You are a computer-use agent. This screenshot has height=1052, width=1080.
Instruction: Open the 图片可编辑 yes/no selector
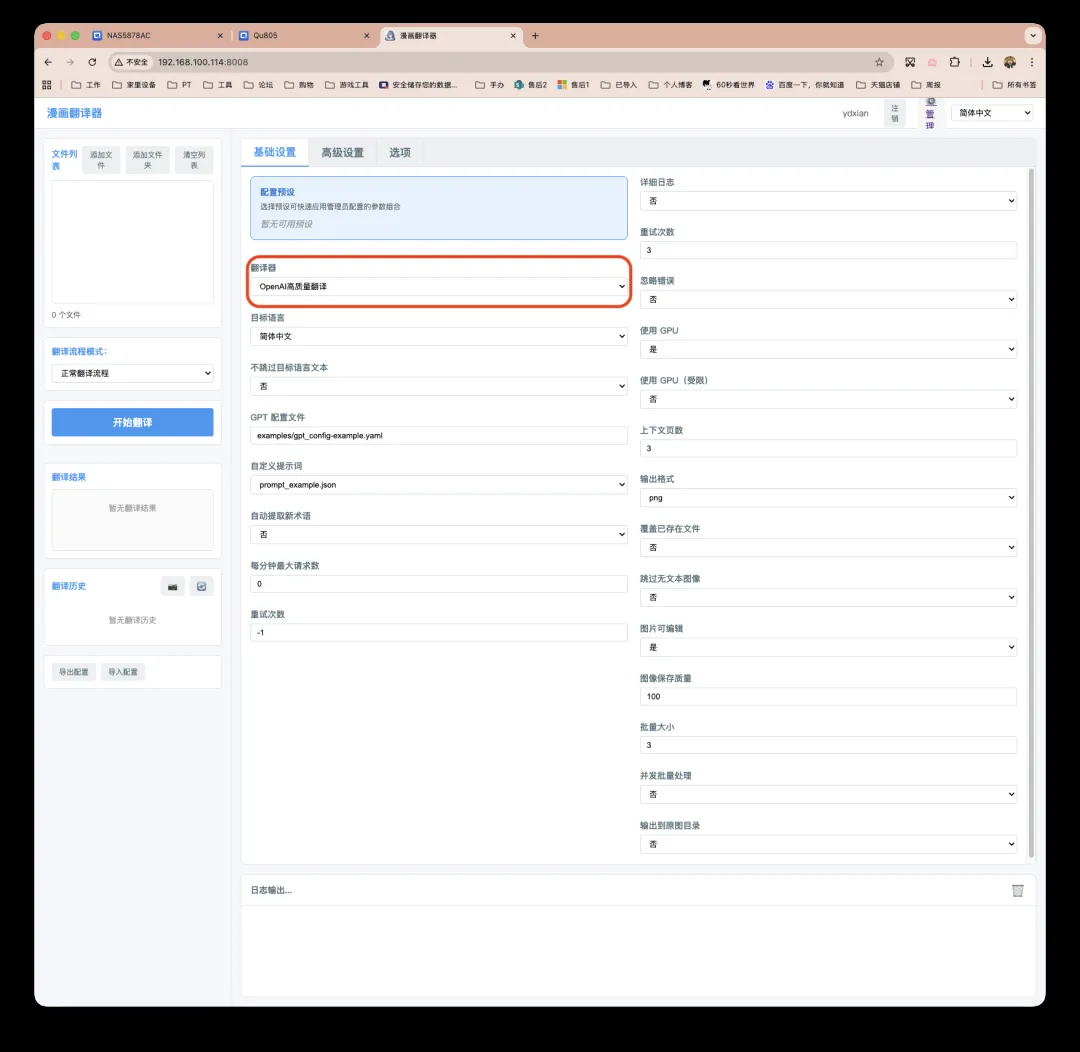tap(828, 647)
